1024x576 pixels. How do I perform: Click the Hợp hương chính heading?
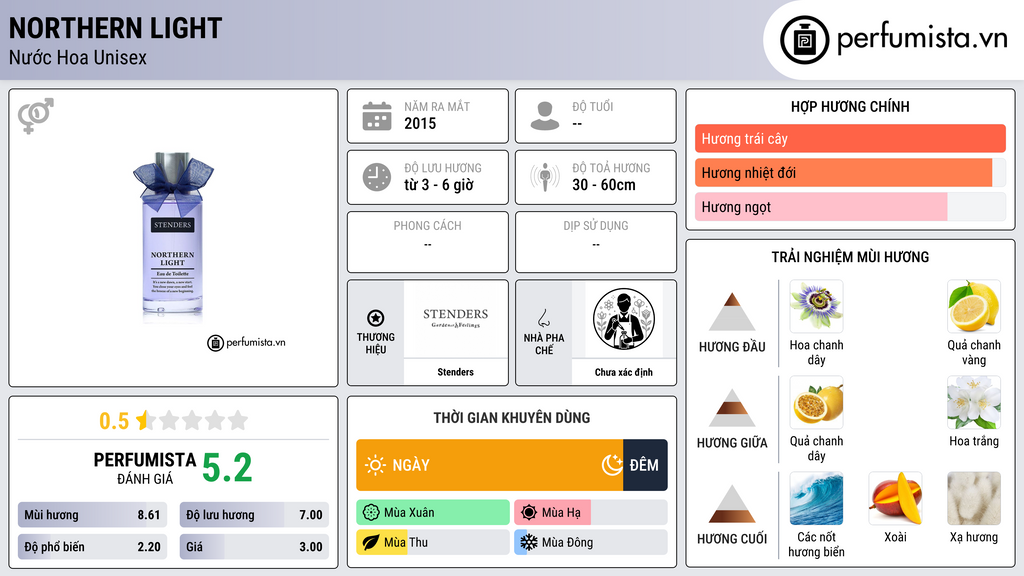(x=850, y=106)
